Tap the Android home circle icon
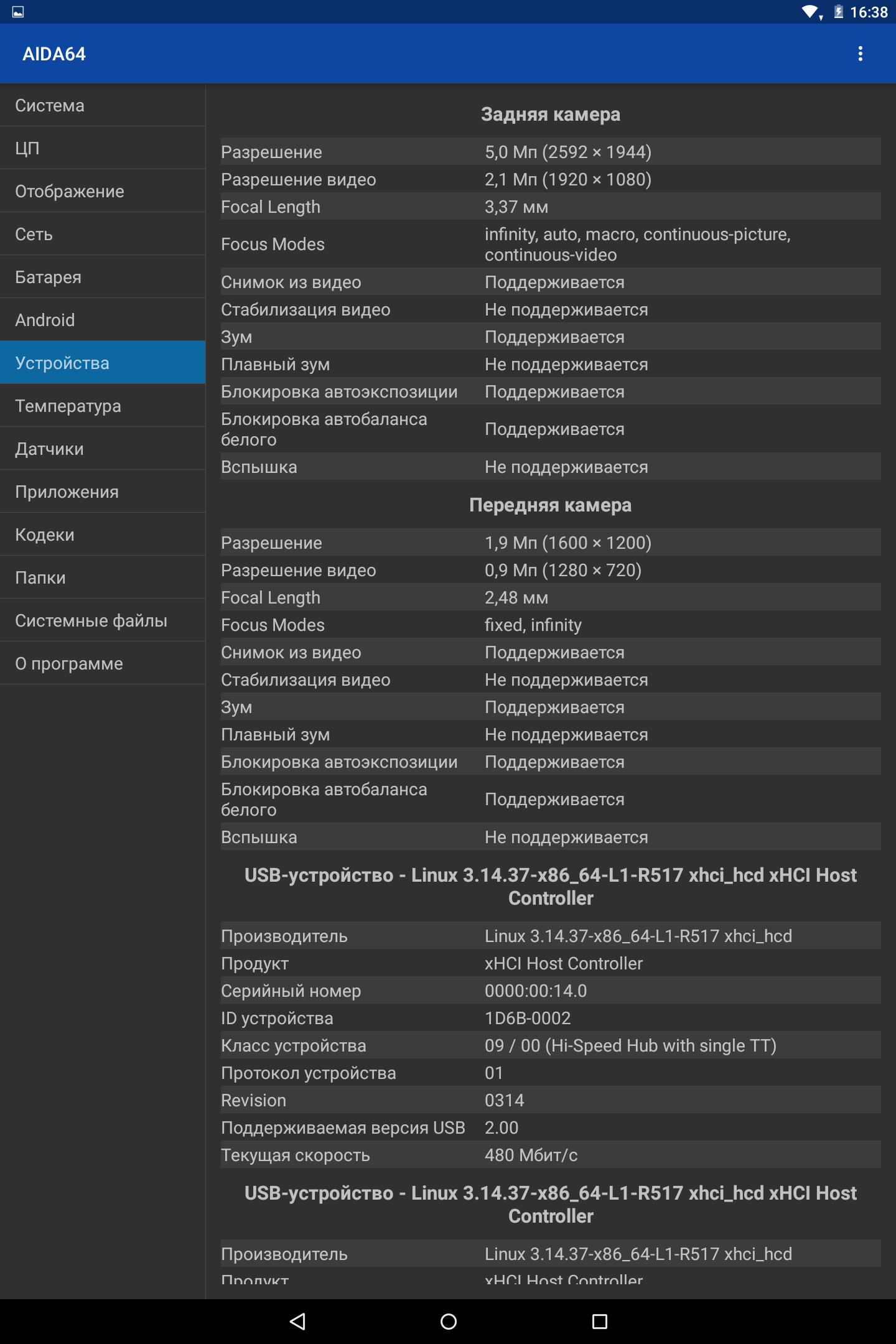Image resolution: width=896 pixels, height=1344 pixels. click(448, 1321)
